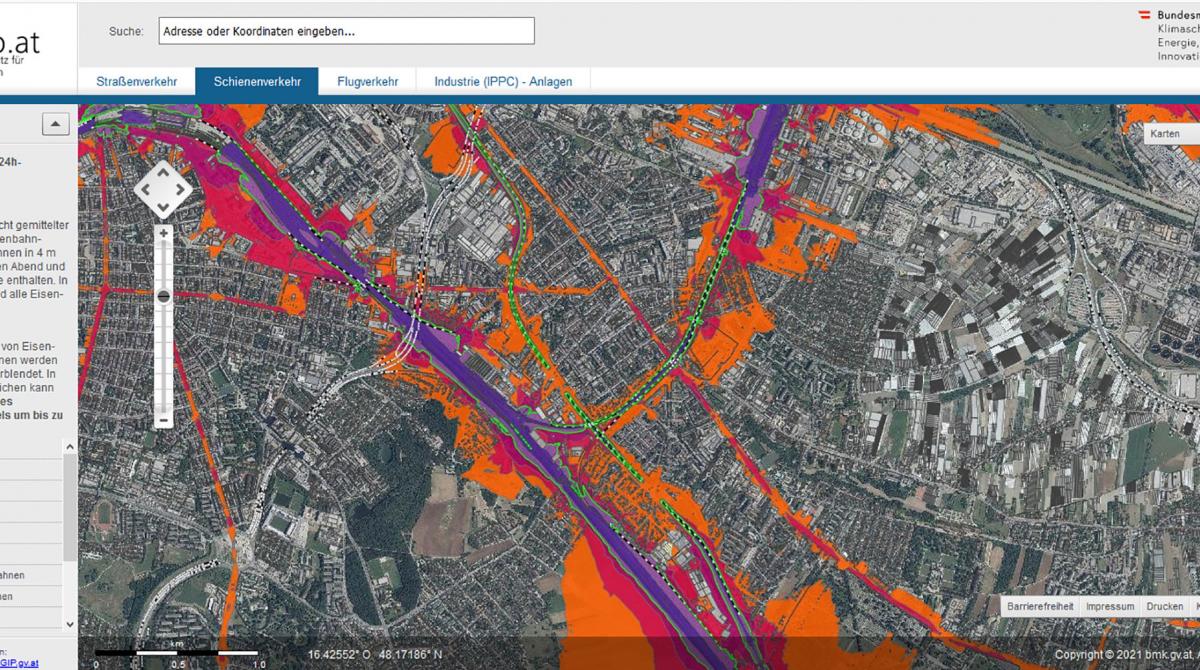Switch to the Straßenverkehr tab
Screen dimensions: 1200x670
click(137, 82)
